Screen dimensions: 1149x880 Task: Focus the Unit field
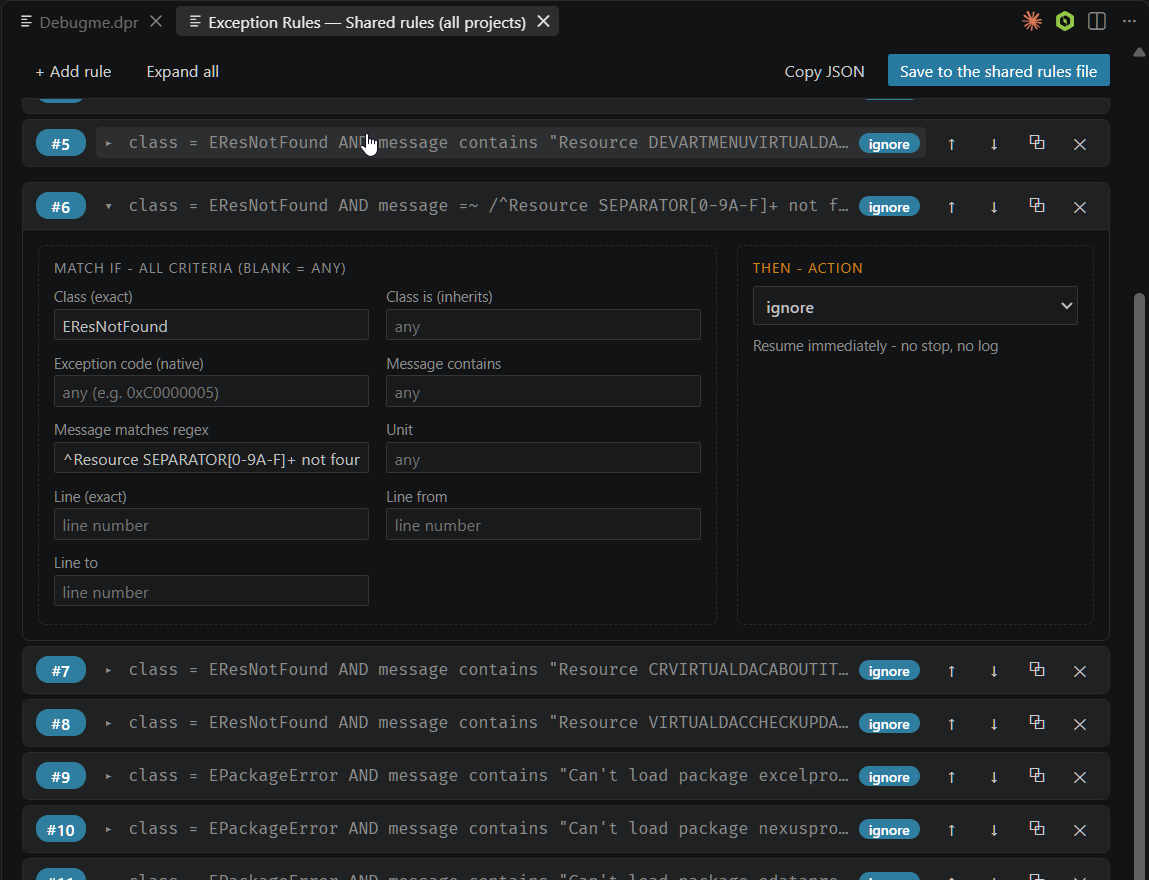pos(543,459)
